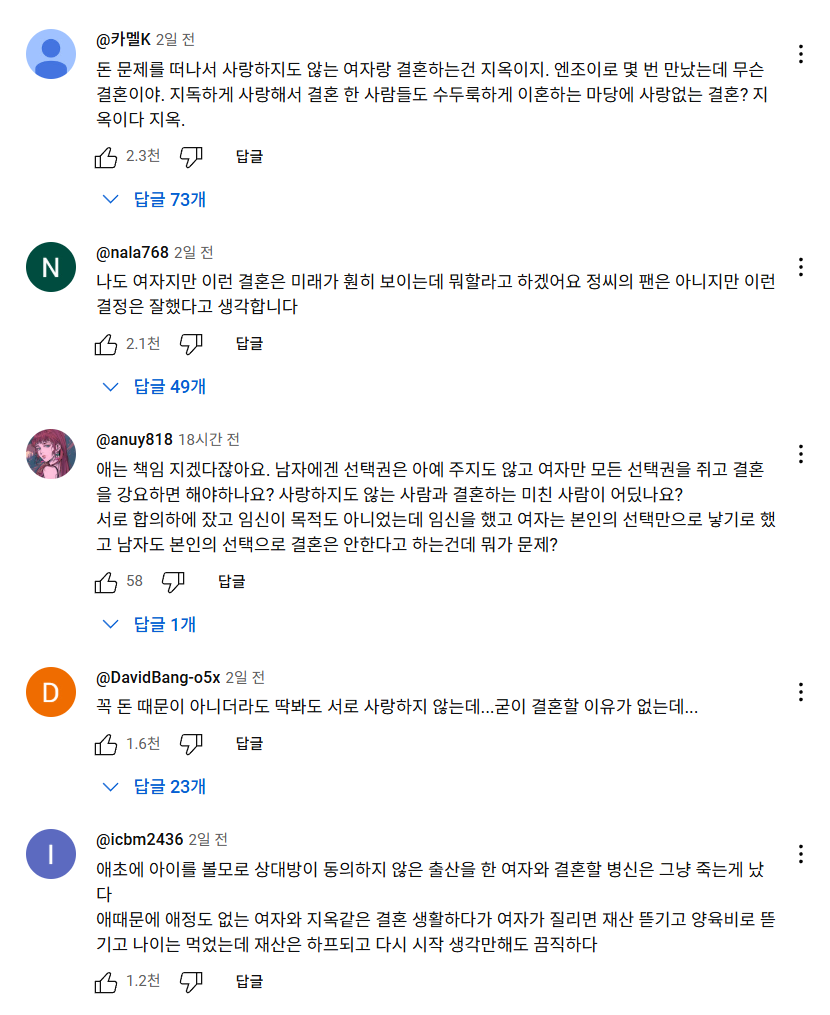Open action menu for @anuy818's comment
Image resolution: width=830 pixels, height=1015 pixels.
pos(800,454)
